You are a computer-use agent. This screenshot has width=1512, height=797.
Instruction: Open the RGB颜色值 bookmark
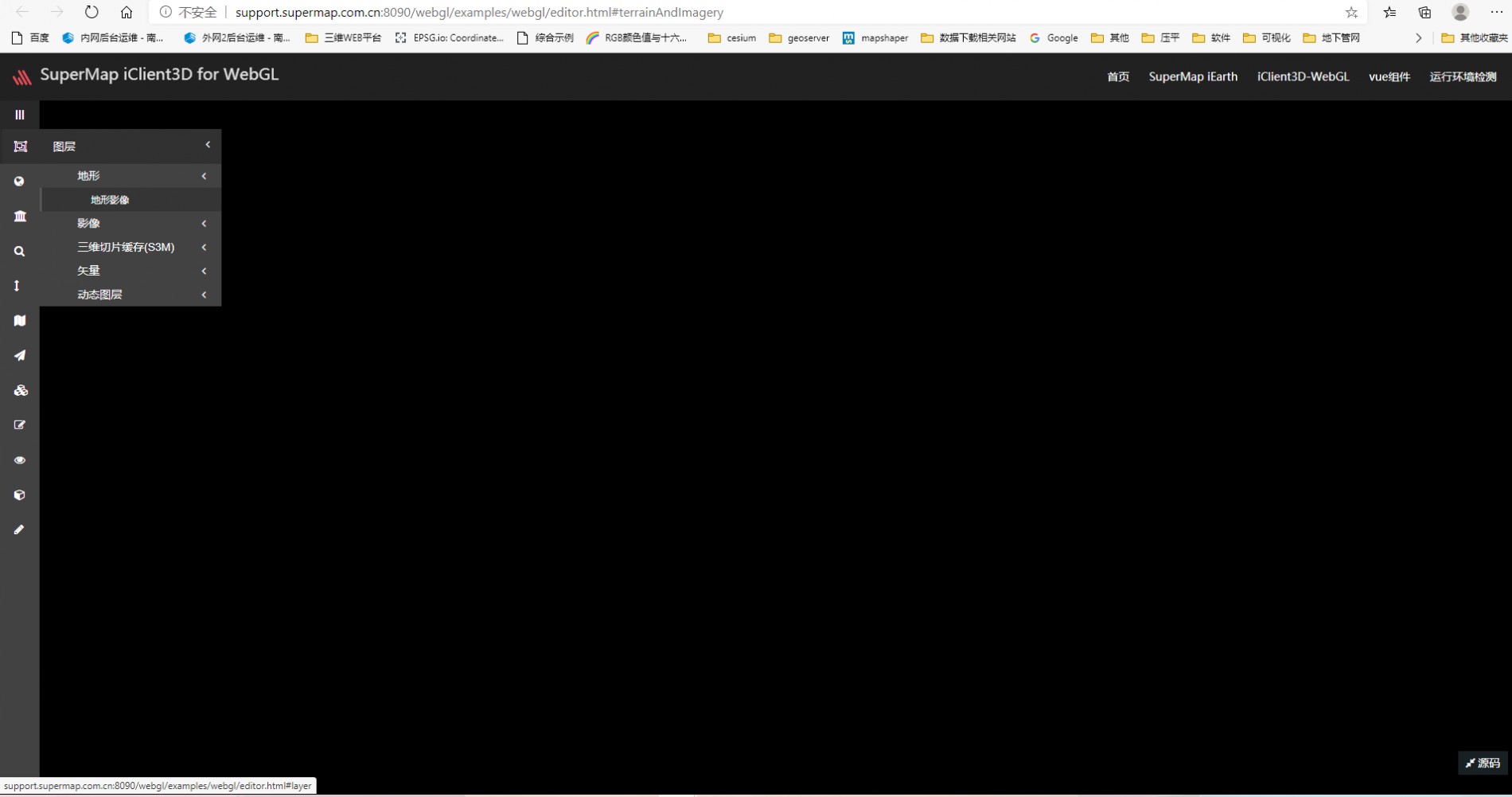[637, 37]
